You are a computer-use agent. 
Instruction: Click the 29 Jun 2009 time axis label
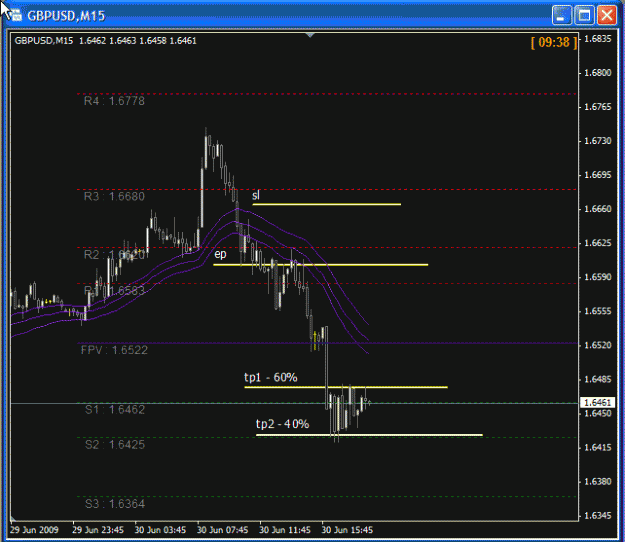(34, 530)
